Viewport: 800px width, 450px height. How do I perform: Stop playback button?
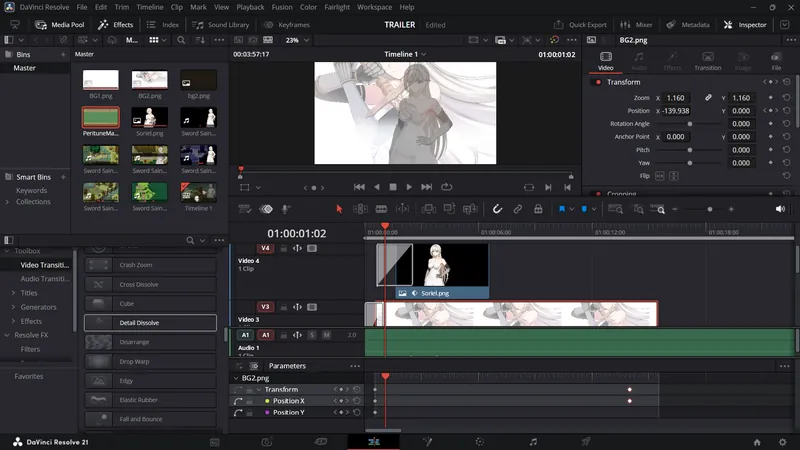coord(393,187)
